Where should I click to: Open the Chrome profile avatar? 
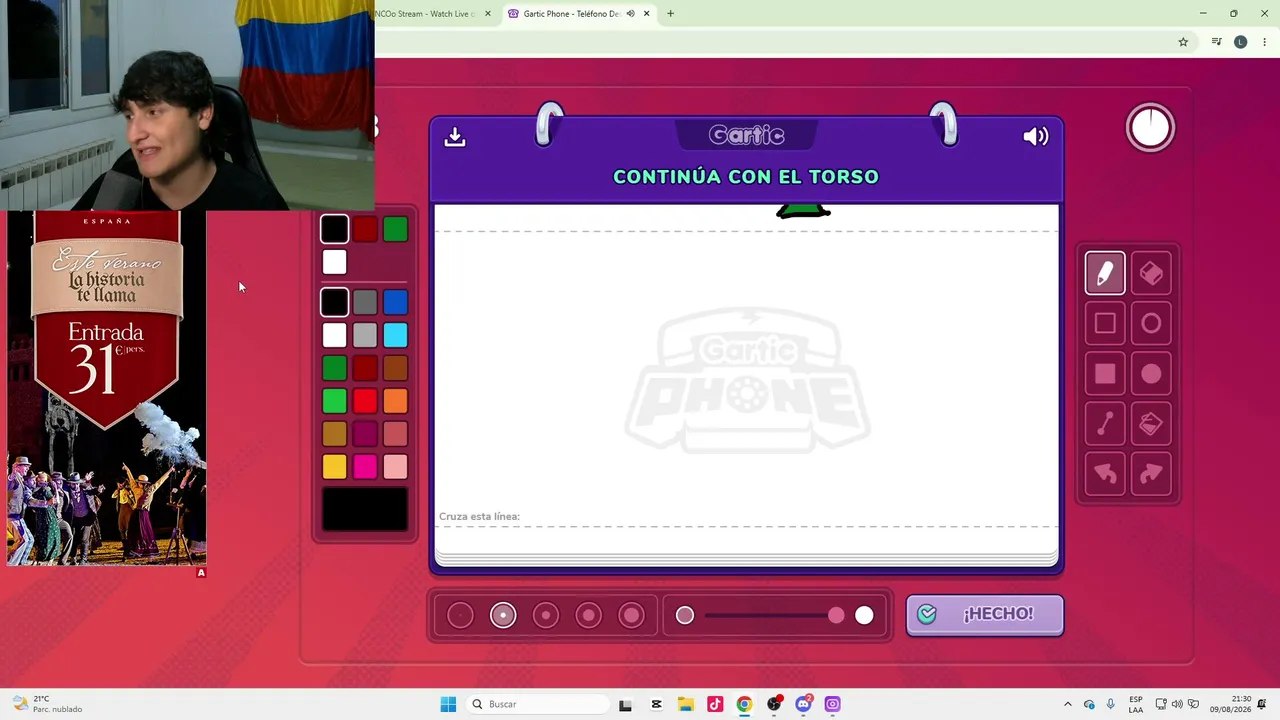point(1241,42)
